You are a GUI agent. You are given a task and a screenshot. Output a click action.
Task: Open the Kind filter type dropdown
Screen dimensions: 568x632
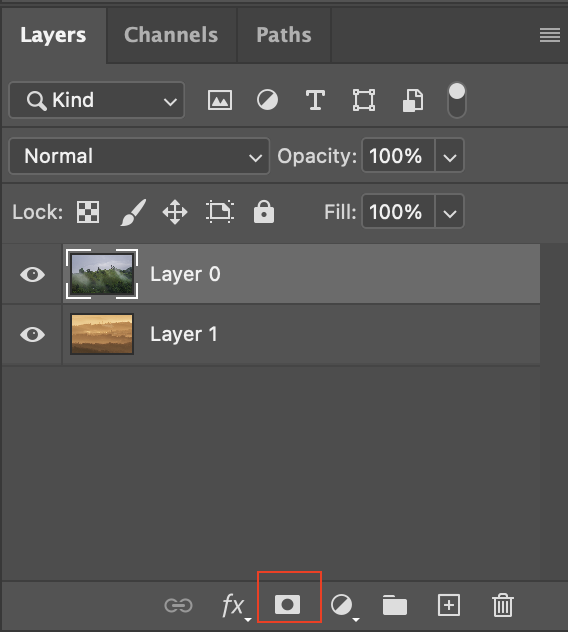tap(97, 100)
